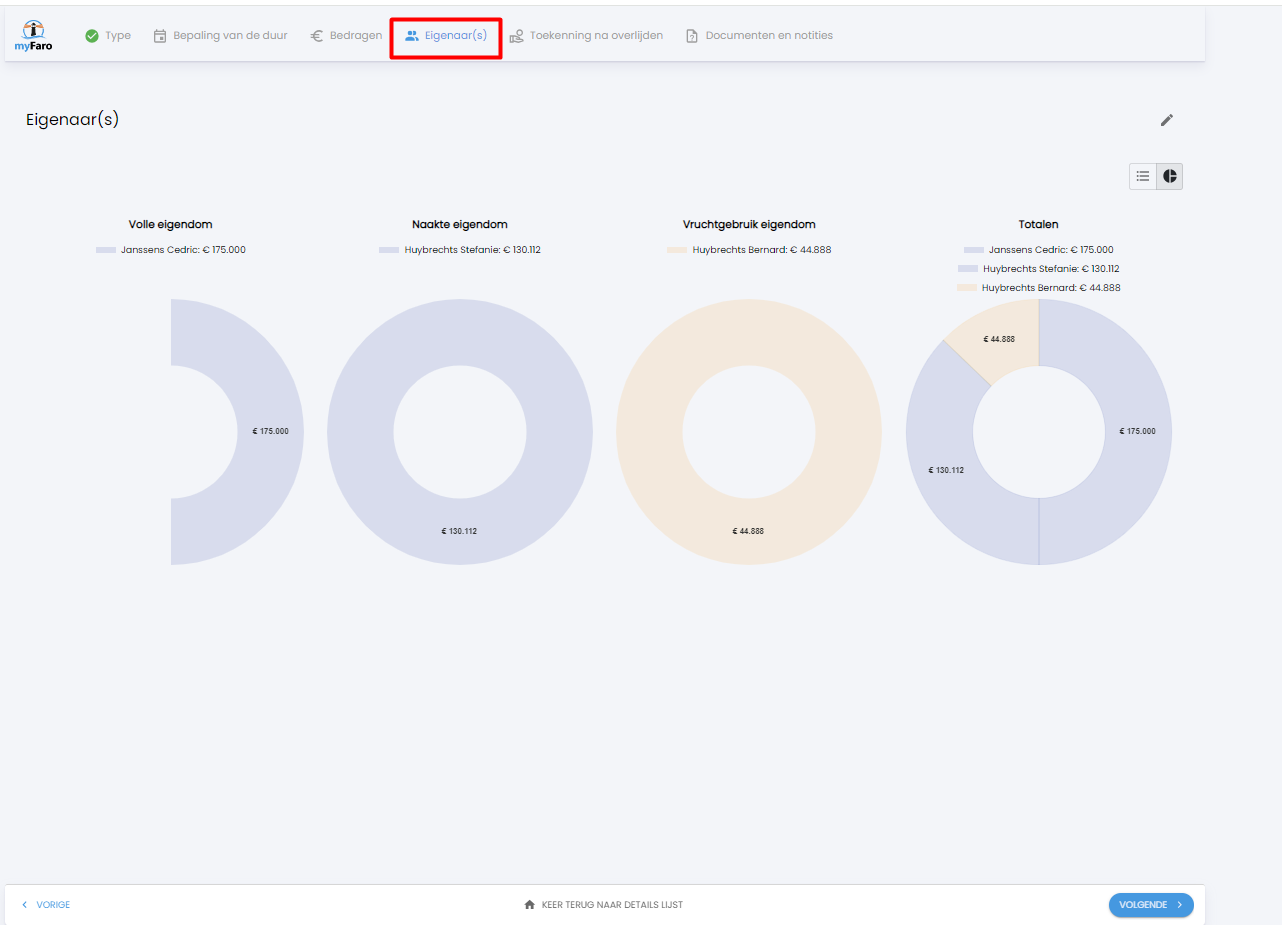Open Toekenning na overlijden tab

point(586,36)
